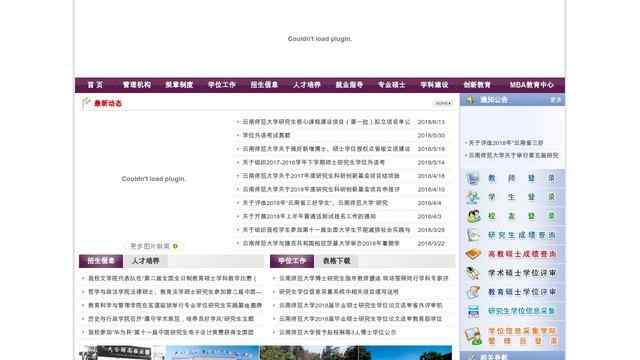Viewport: 640px width, 360px height.
Task: Open the 学位工作 item in top navigation bar
Action: point(222,85)
